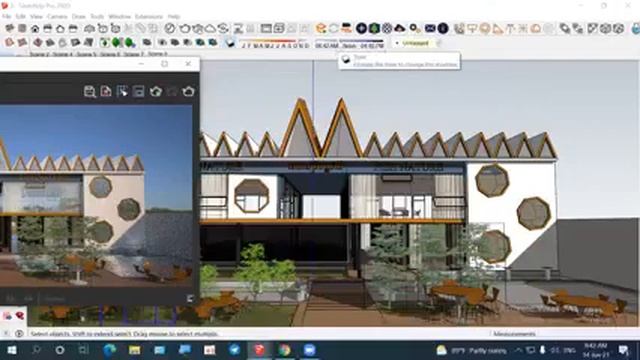The height and width of the screenshot is (360, 640).
Task: Open the Edit menu
Action: 20,16
